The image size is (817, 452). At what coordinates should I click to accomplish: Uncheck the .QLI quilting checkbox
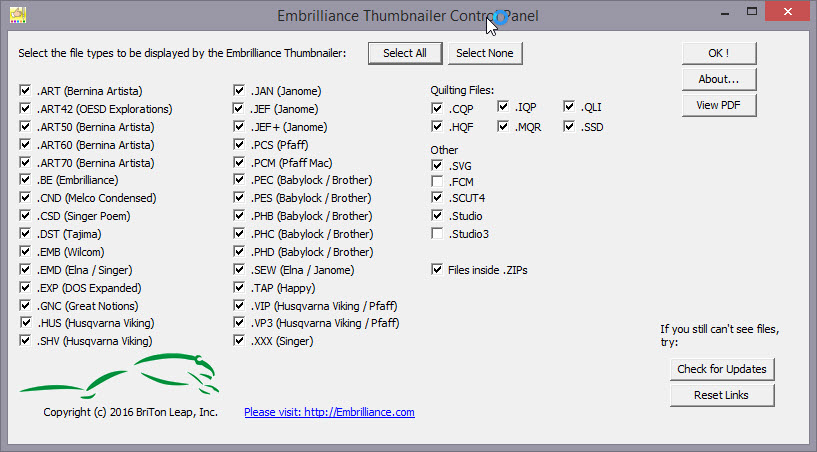coord(570,108)
